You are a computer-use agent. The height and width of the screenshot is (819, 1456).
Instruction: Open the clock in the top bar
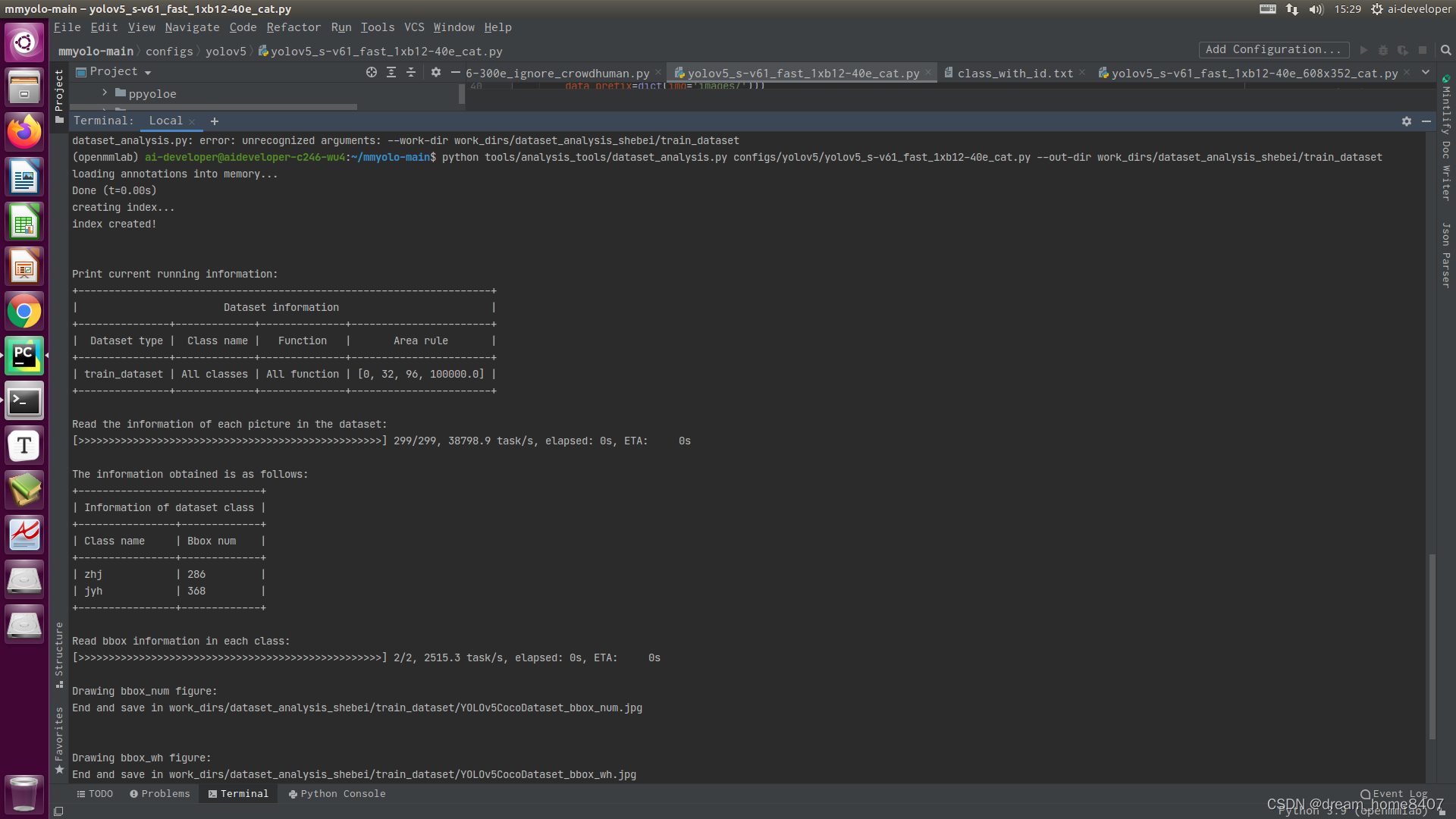1348,9
